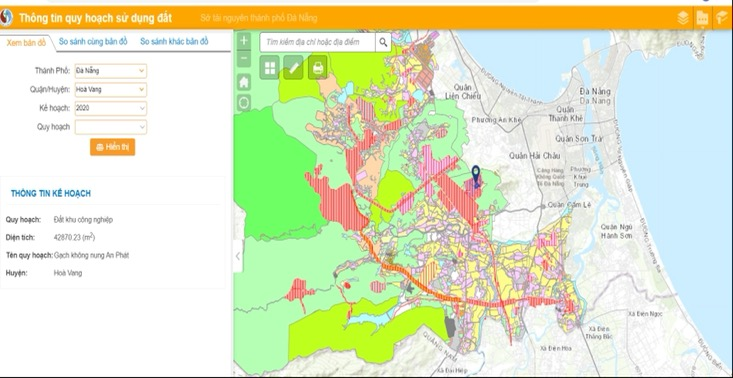
Task: Open the basemap gallery grid icon
Action: pyautogui.click(x=270, y=68)
